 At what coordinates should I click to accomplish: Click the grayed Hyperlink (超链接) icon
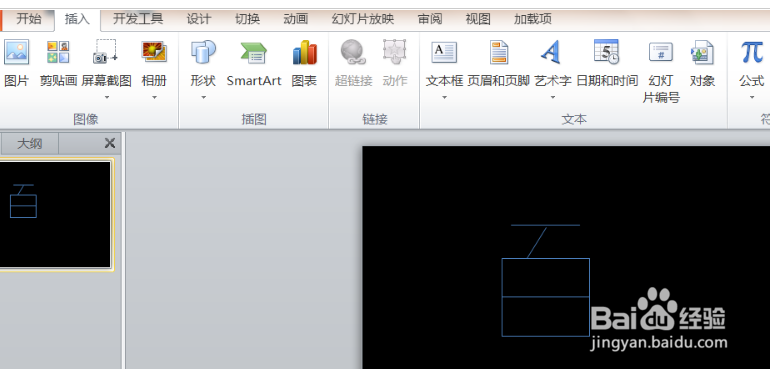click(x=353, y=52)
